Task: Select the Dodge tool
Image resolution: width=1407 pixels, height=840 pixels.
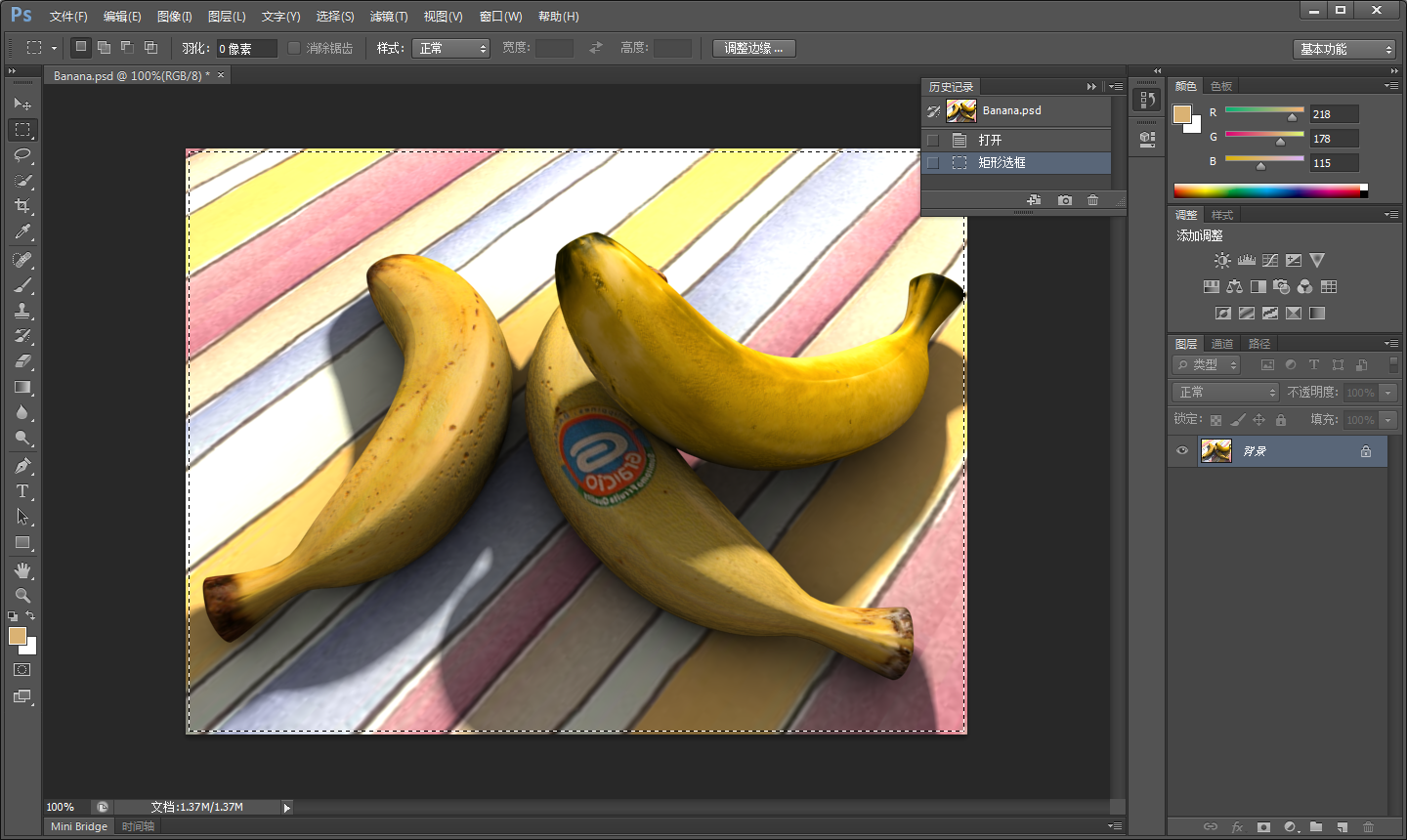Action: coord(22,438)
